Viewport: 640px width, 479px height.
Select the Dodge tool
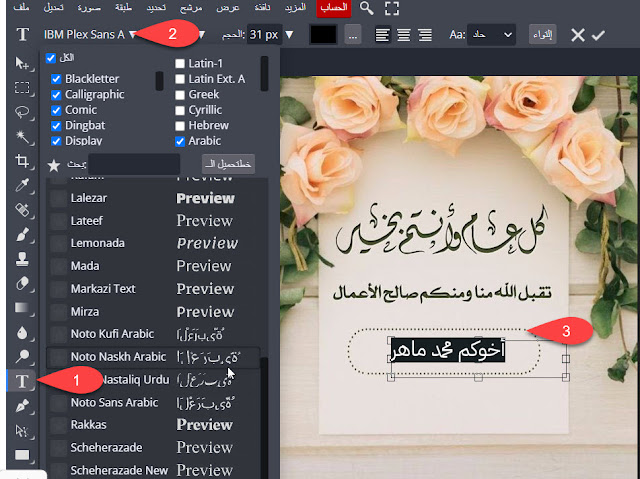click(x=22, y=357)
